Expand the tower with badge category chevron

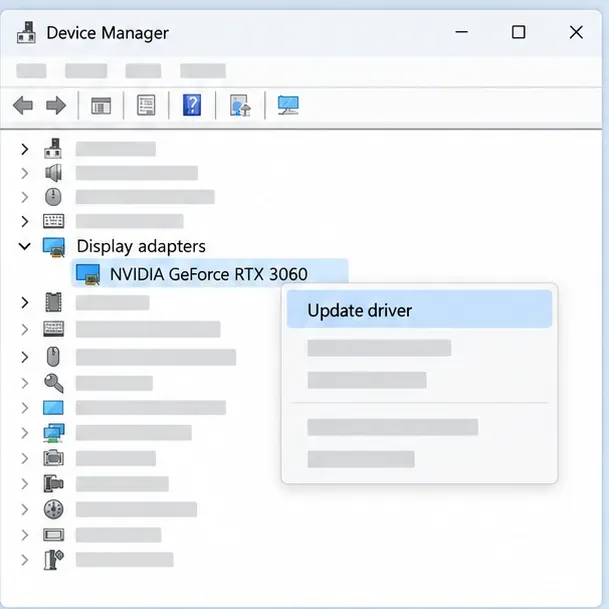(25, 560)
